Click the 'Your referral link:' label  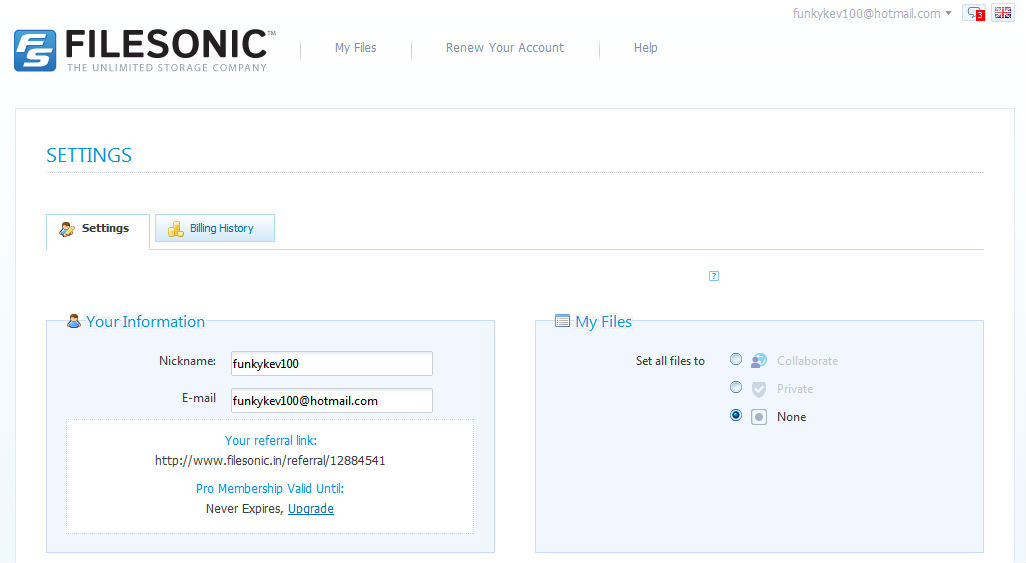click(270, 441)
